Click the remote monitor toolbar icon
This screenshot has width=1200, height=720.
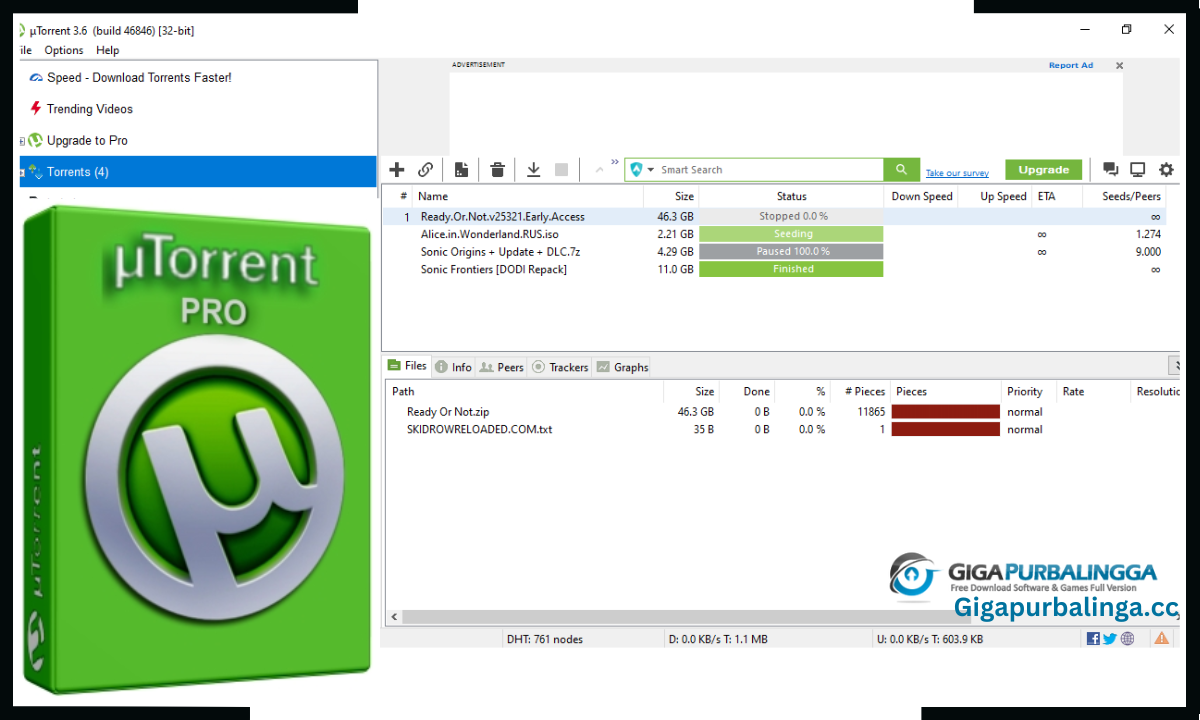coord(1137,170)
